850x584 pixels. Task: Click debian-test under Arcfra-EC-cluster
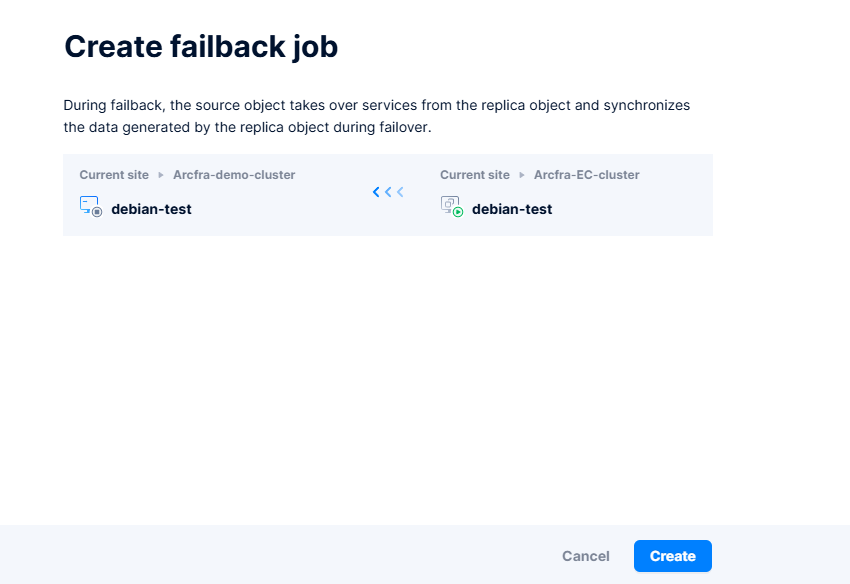(511, 209)
